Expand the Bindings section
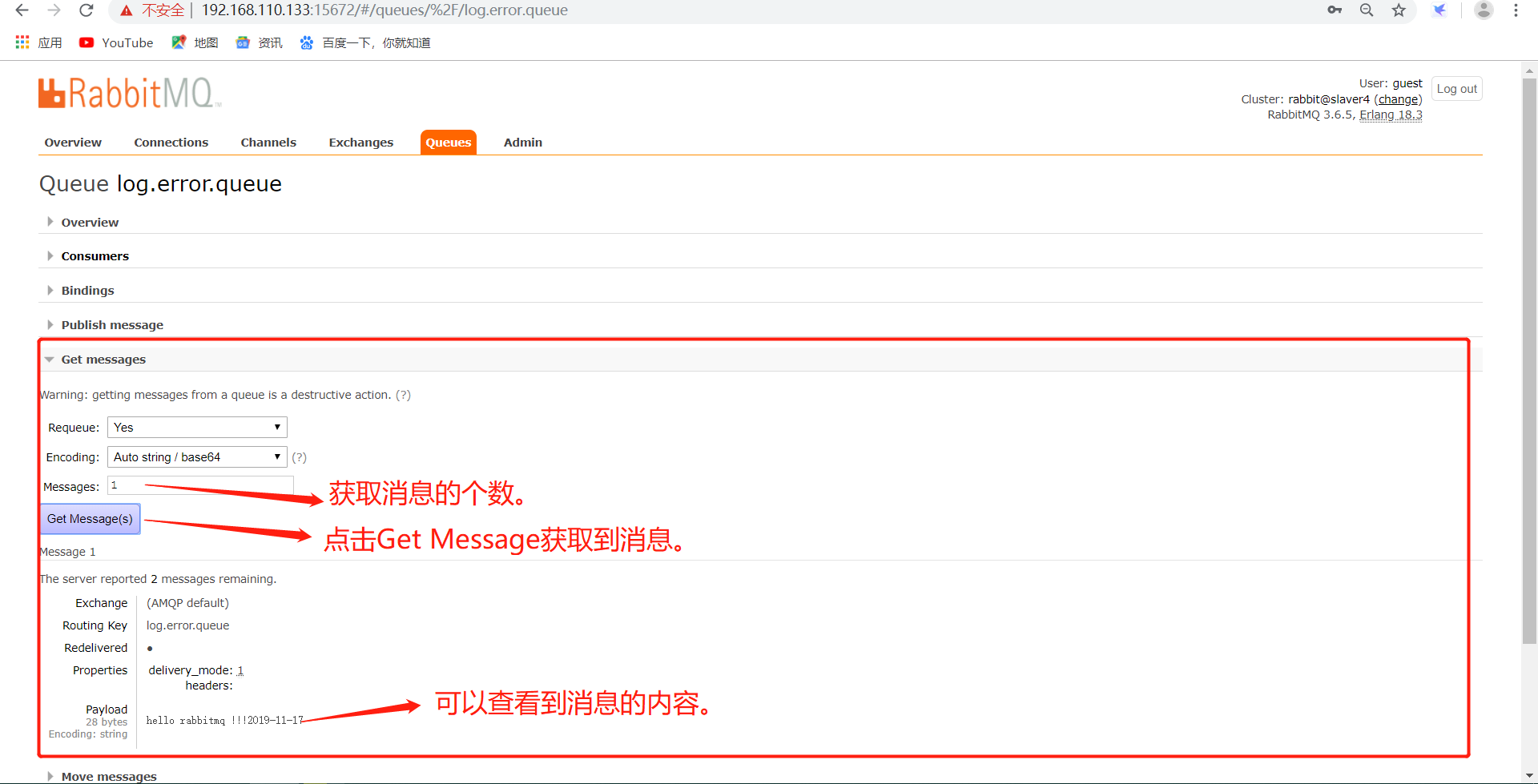1538x784 pixels. (87, 291)
